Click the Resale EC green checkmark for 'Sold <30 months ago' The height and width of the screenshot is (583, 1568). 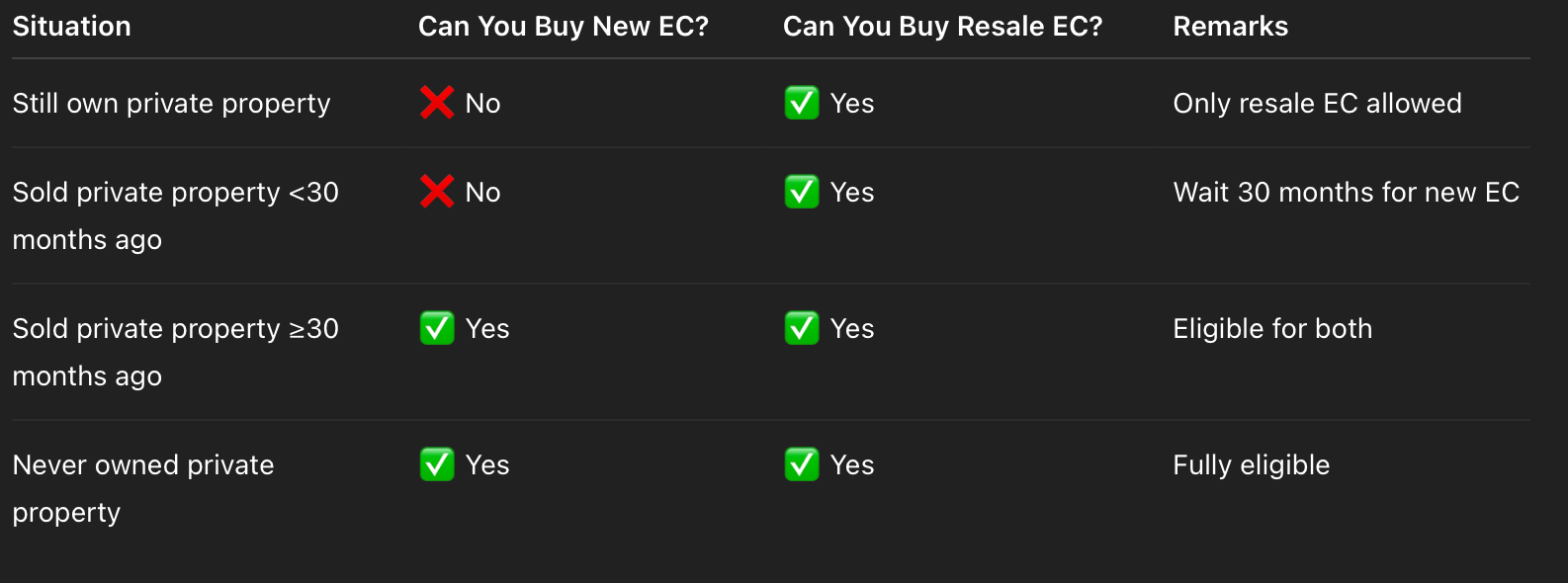802,192
